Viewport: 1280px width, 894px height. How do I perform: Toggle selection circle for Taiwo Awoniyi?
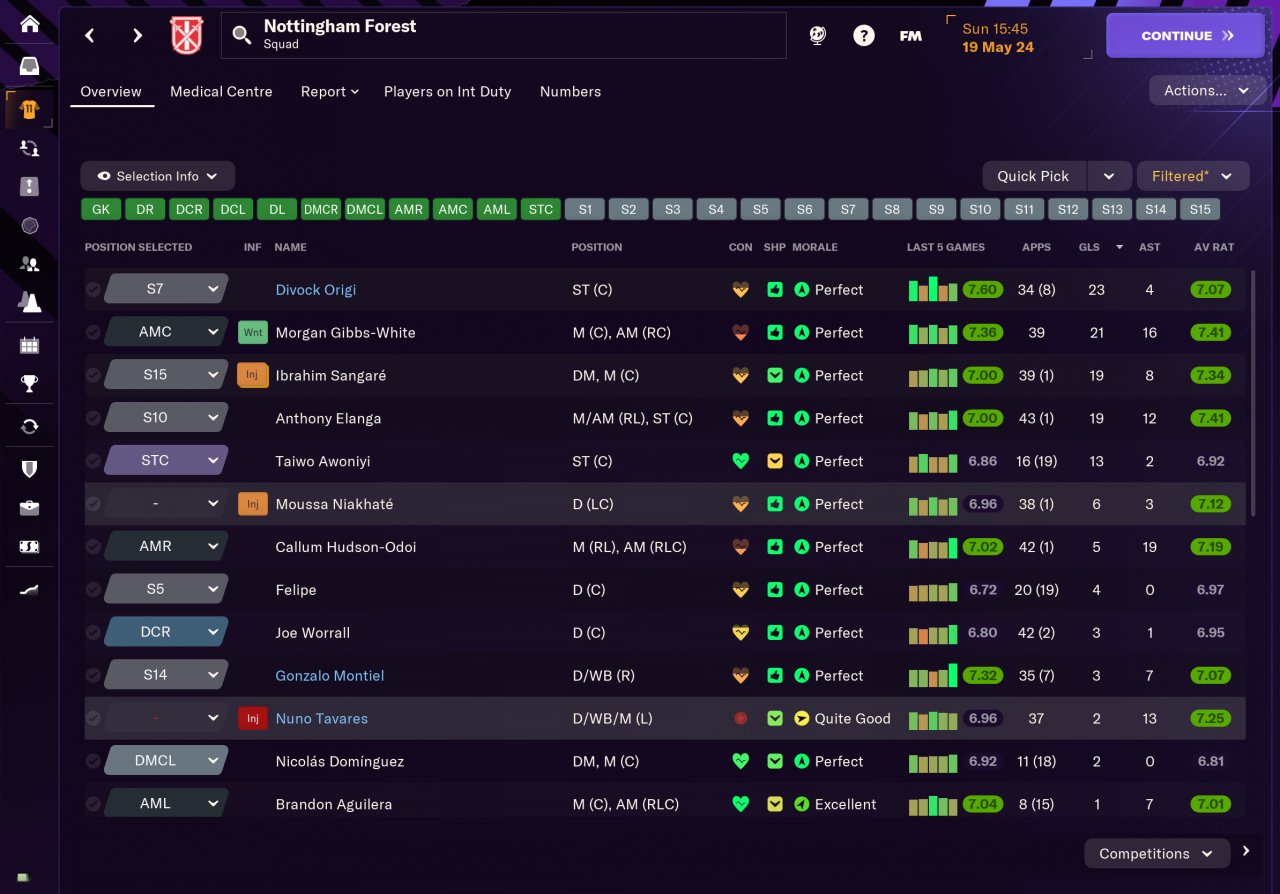[x=93, y=461]
